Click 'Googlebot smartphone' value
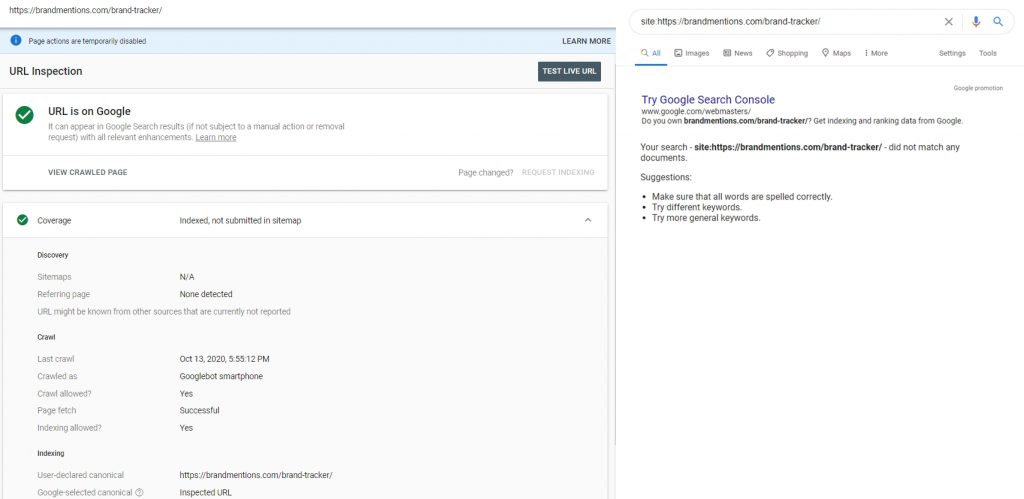 [221, 376]
